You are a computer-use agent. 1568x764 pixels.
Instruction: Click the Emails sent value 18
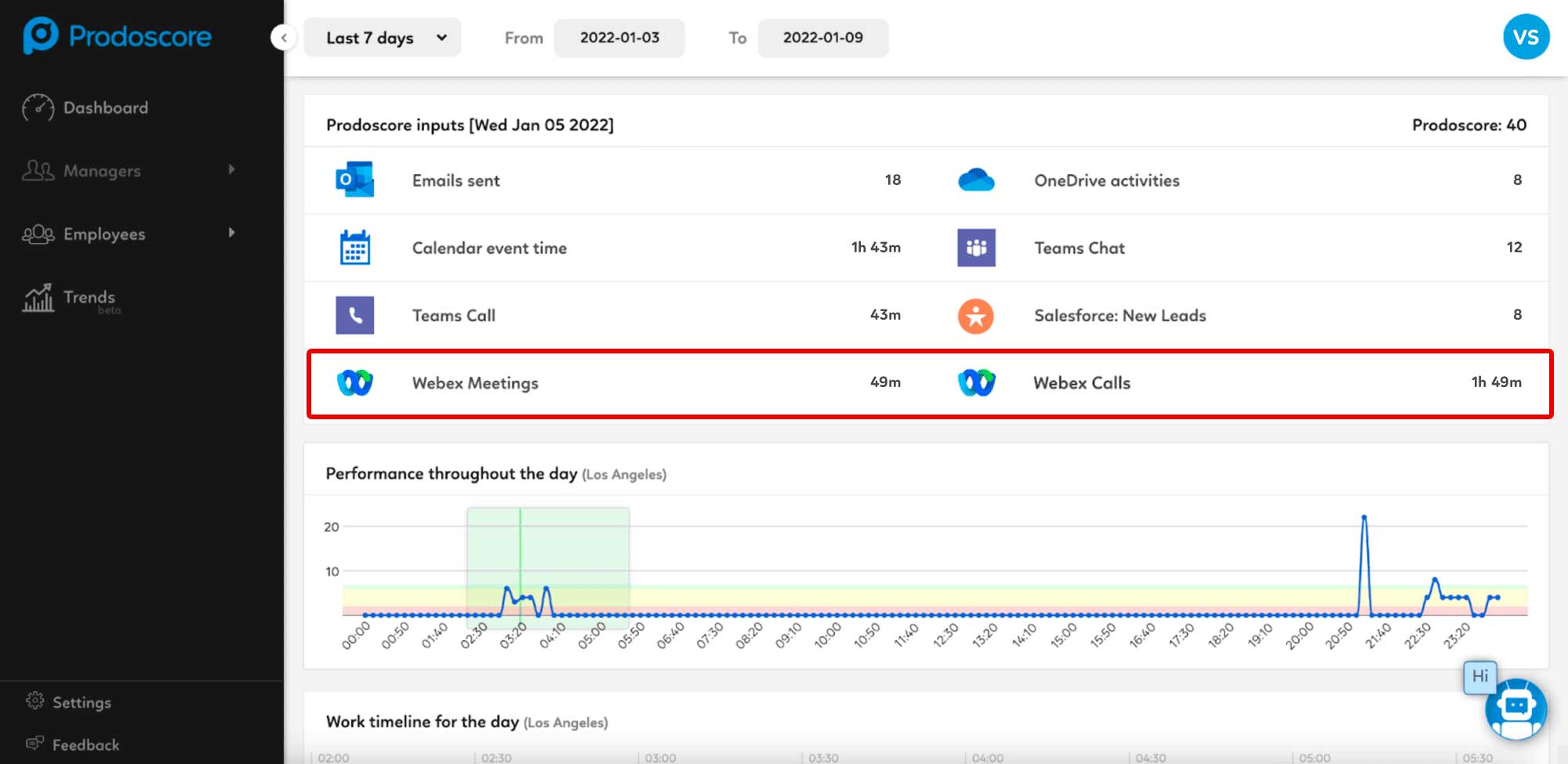(892, 179)
